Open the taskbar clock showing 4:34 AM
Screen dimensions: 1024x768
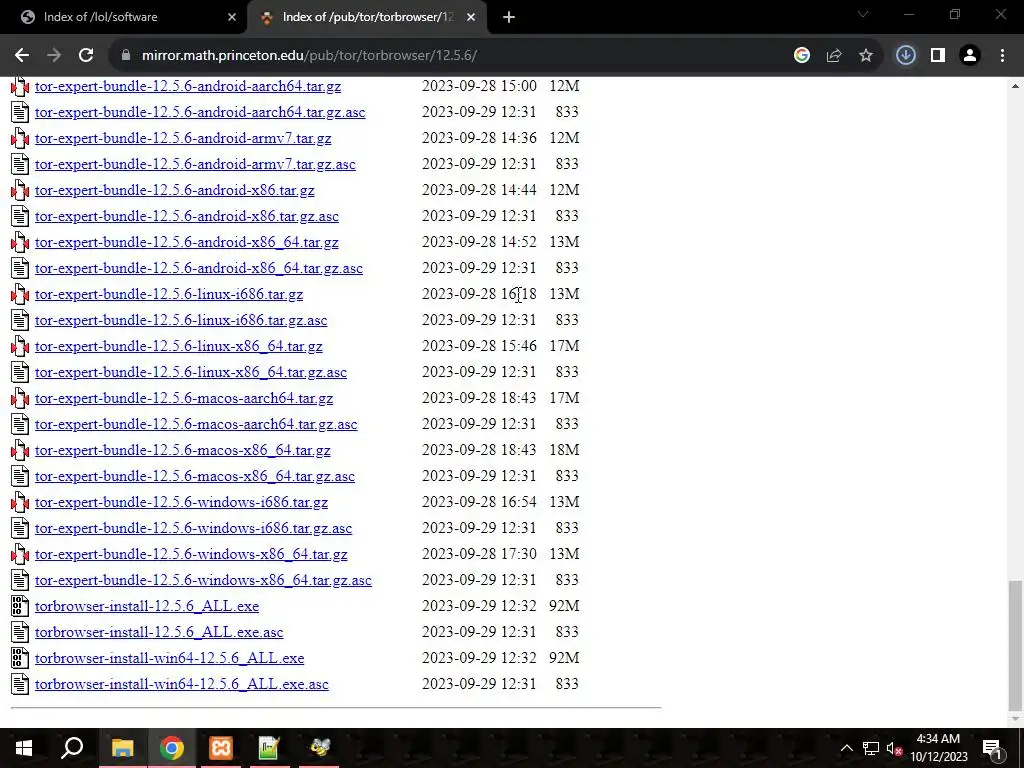coord(939,748)
